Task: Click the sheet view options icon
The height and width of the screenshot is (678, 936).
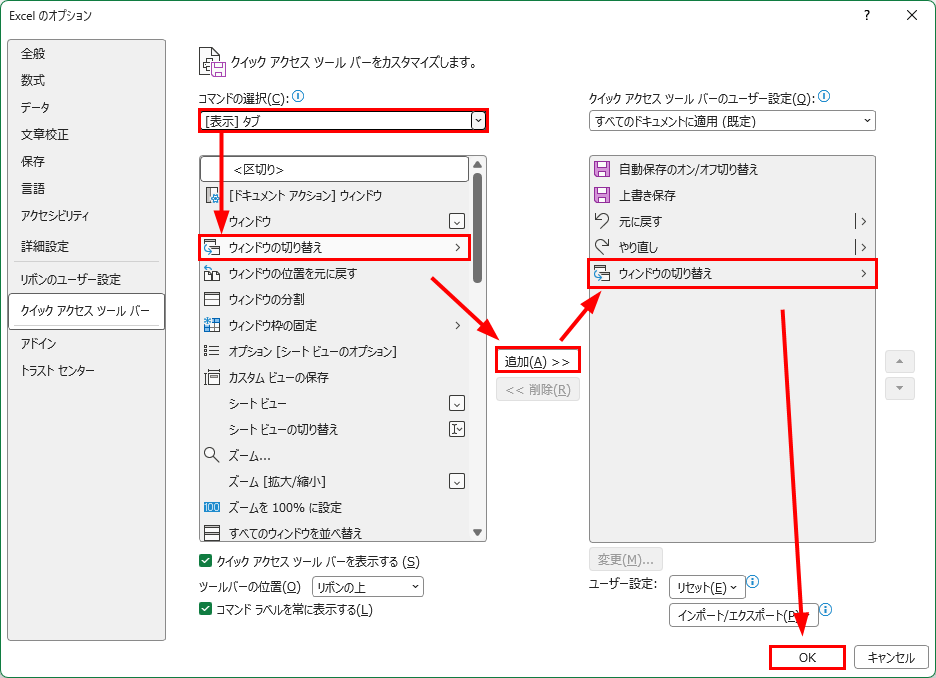Action: click(x=212, y=351)
